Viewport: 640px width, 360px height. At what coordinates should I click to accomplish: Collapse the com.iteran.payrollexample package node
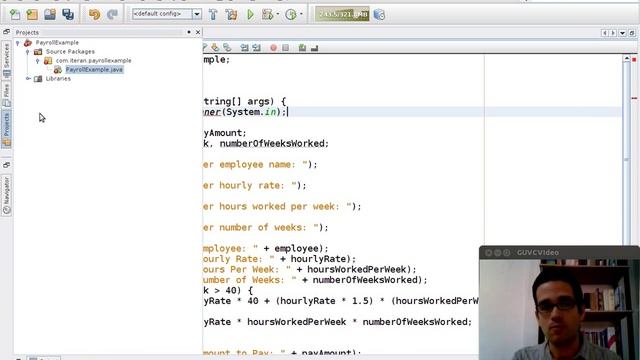(38, 61)
